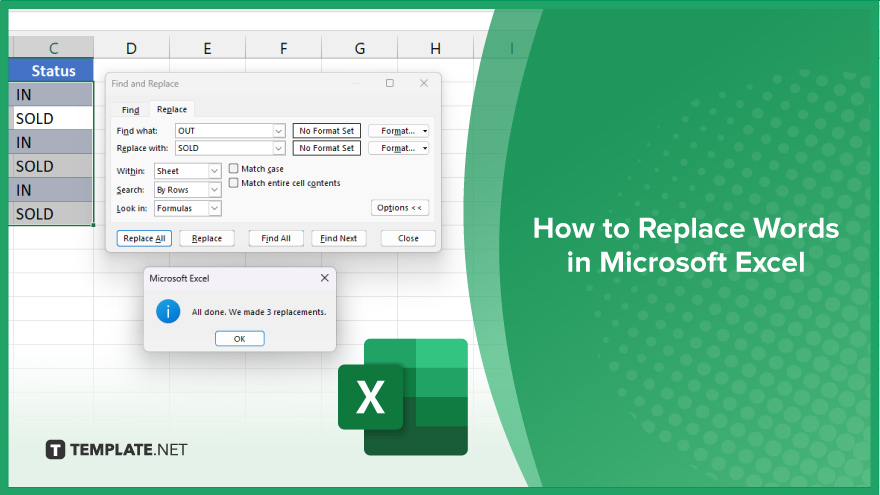This screenshot has height=495, width=880.
Task: Click No Format Set preview for Find what
Action: (x=327, y=131)
